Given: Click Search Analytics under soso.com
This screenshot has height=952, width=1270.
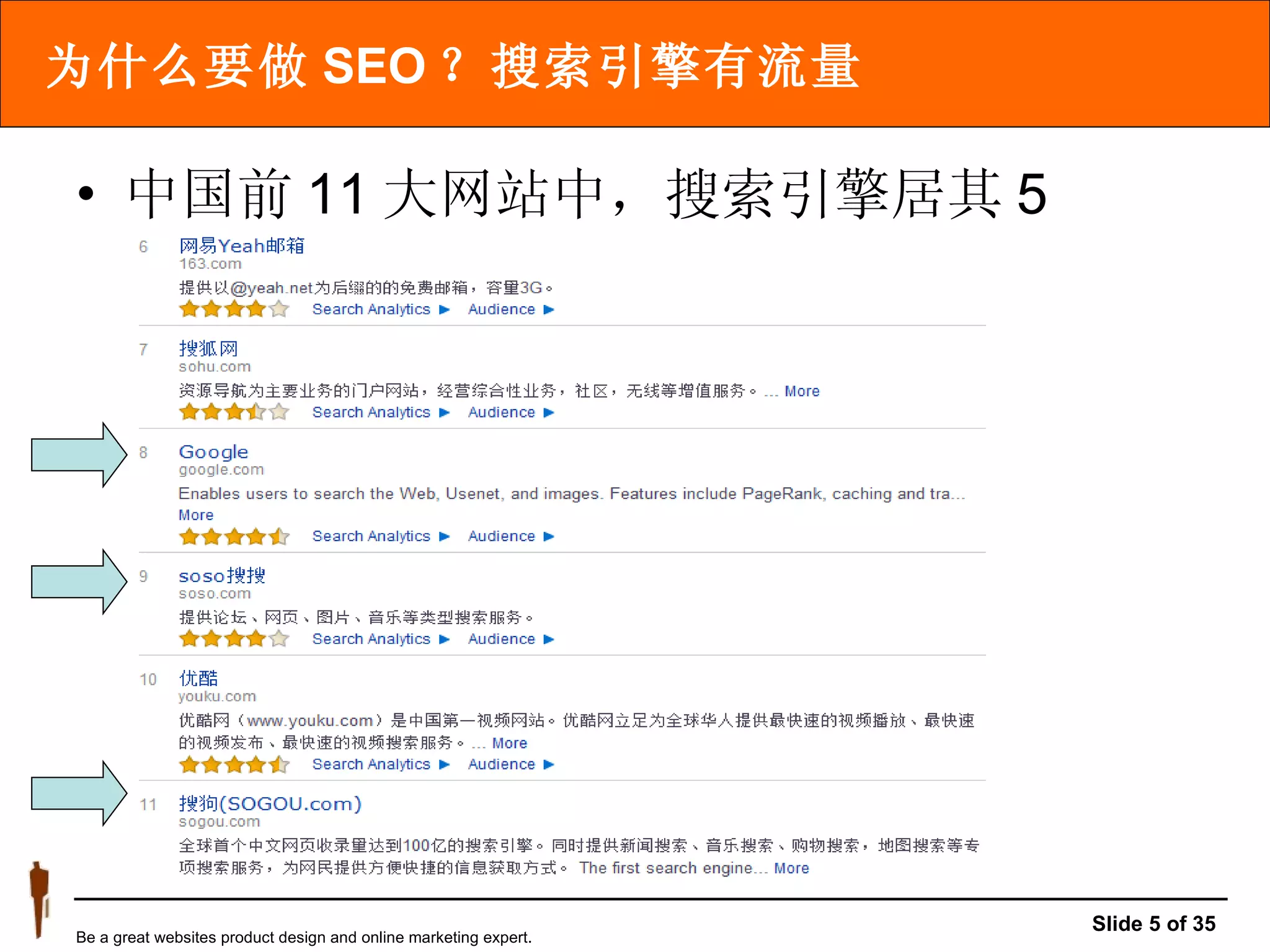Looking at the screenshot, I should 371,639.
